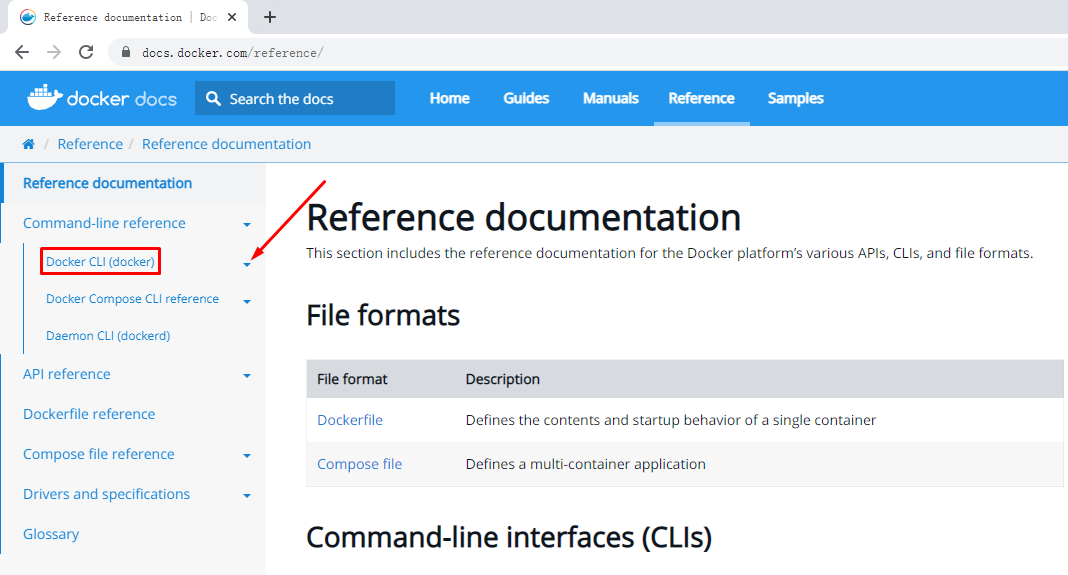Click the home icon in breadcrumb

pos(29,145)
